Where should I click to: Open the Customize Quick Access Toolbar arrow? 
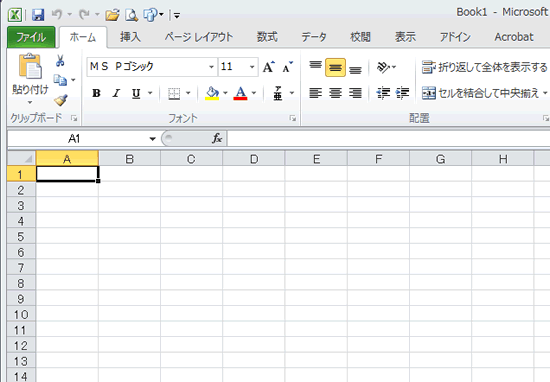177,15
